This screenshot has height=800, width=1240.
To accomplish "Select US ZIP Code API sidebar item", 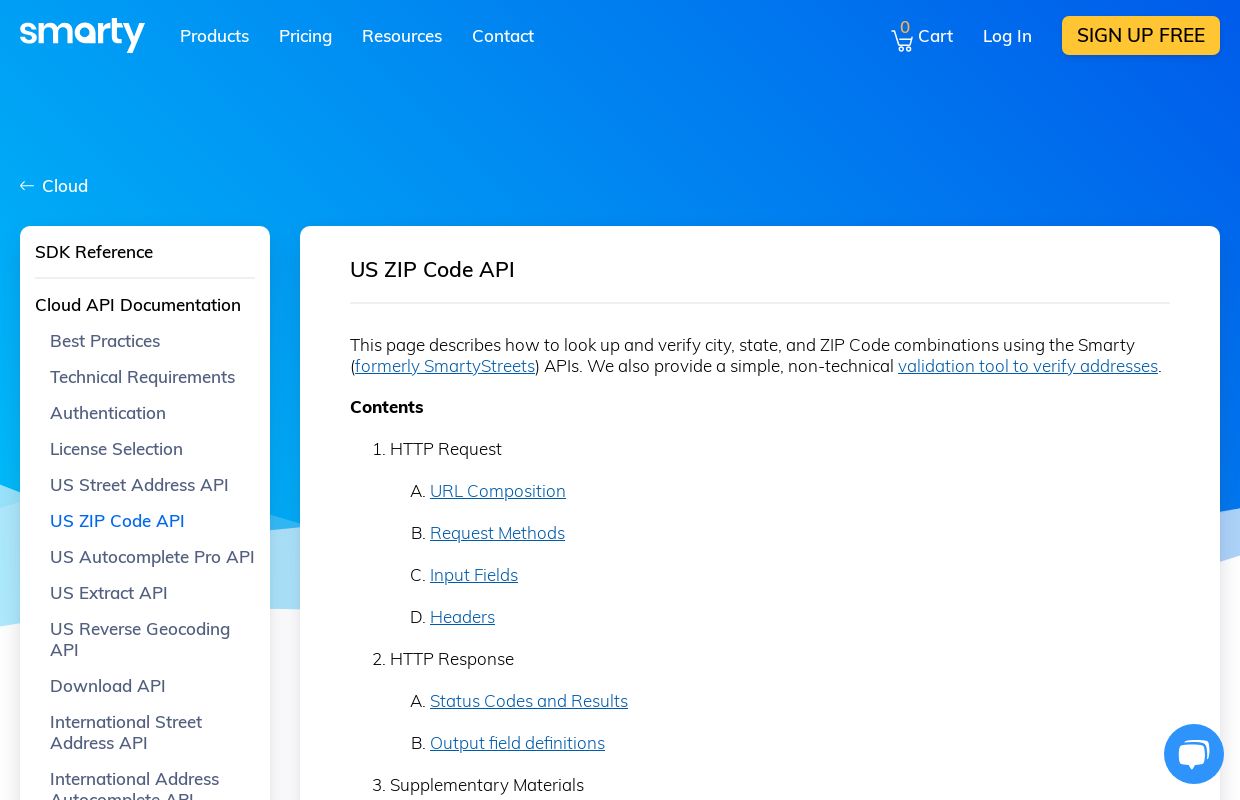I will pyautogui.click(x=117, y=521).
